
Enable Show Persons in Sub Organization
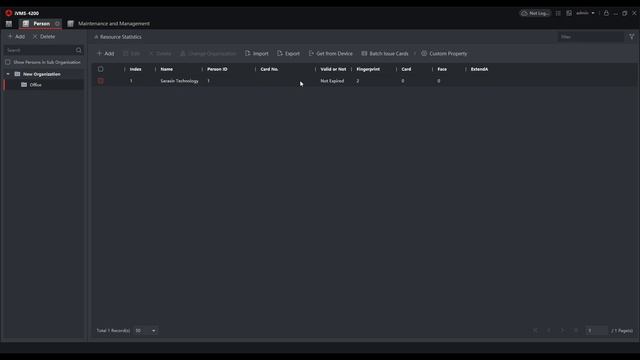(x=8, y=62)
